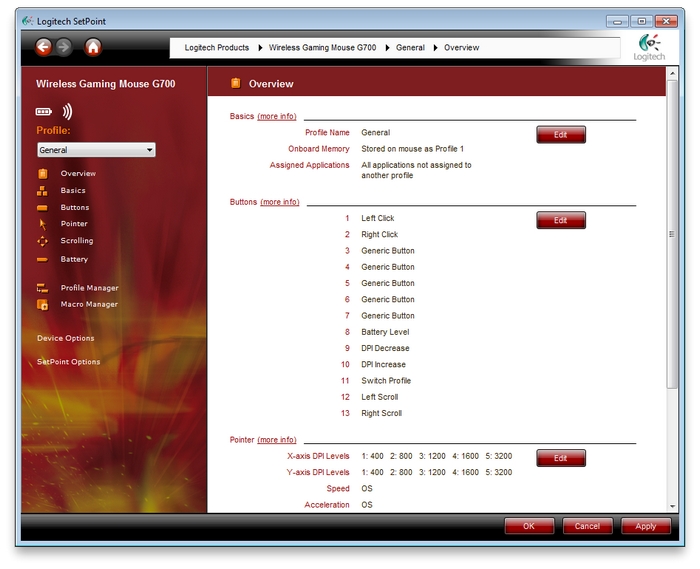The height and width of the screenshot is (569, 700).
Task: Click the scrollbar up arrow
Action: click(672, 73)
